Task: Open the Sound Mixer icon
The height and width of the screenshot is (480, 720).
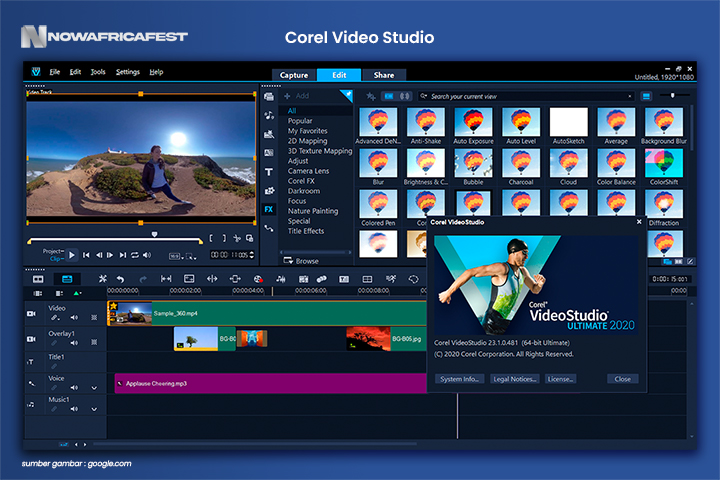Action: (281, 279)
